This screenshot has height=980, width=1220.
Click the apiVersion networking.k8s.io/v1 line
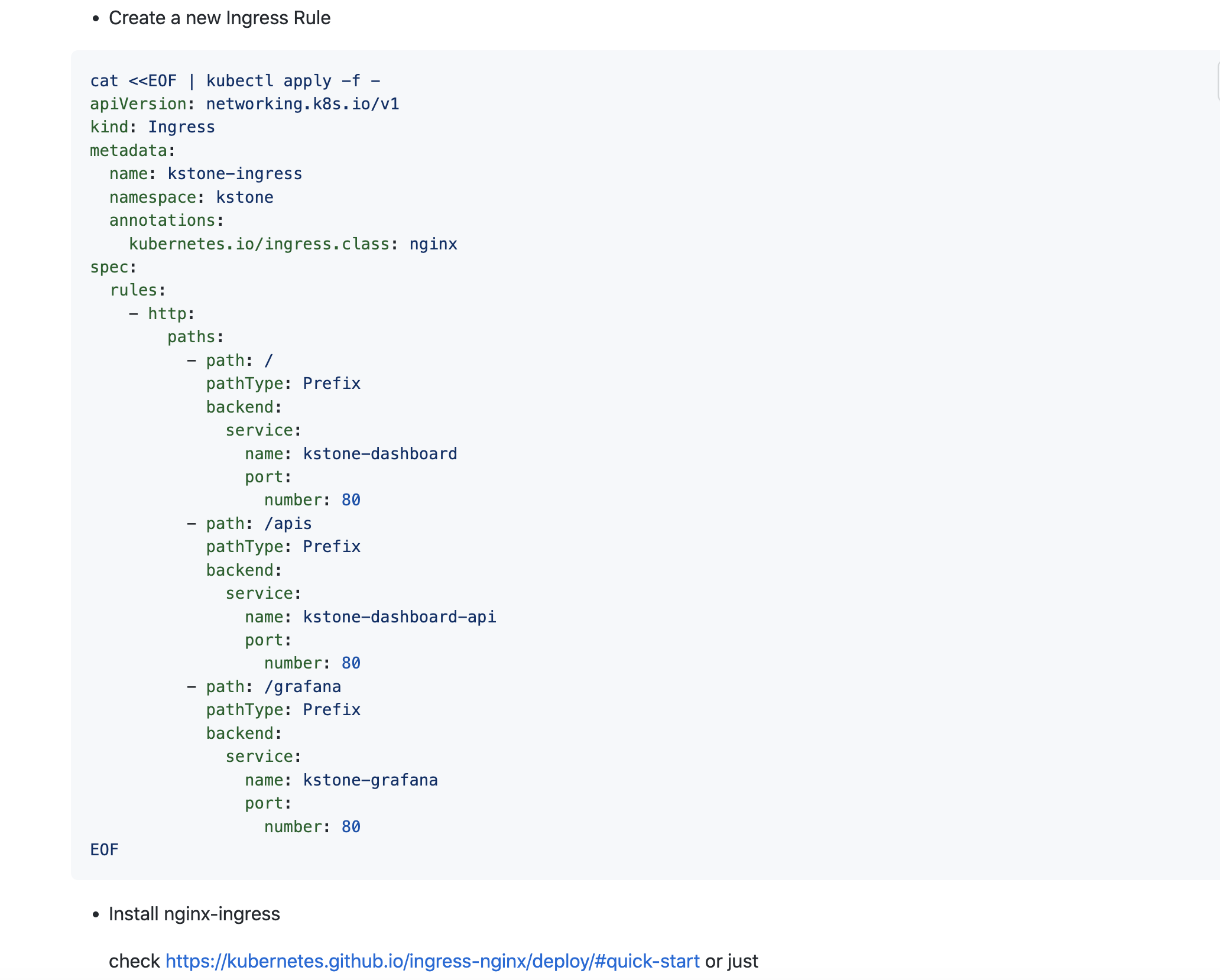[x=245, y=103]
